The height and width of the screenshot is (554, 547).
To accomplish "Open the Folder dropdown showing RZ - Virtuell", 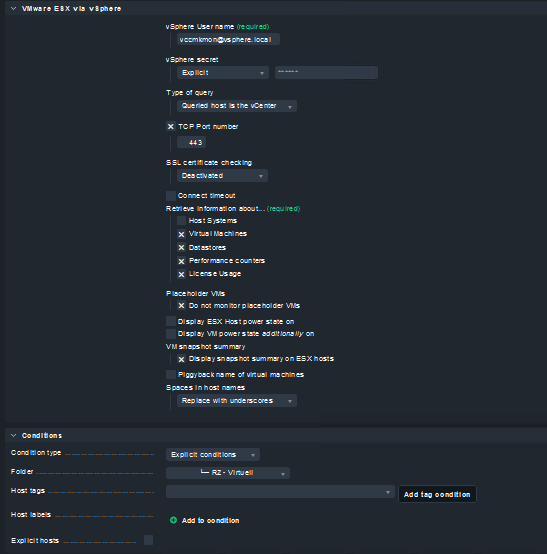I will point(228,473).
